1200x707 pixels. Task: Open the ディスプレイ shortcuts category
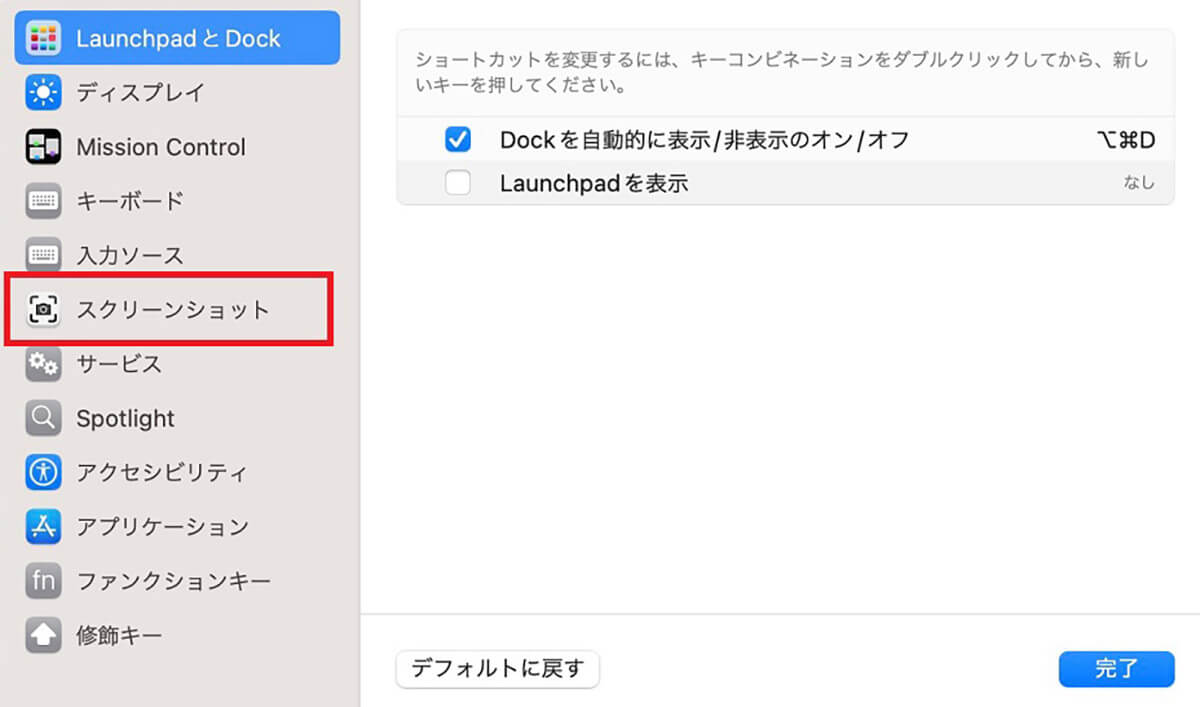pyautogui.click(x=178, y=93)
